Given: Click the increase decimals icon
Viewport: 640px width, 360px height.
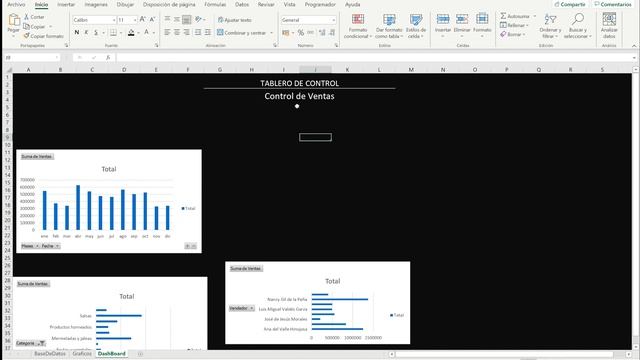Looking at the screenshot, I should 322,33.
